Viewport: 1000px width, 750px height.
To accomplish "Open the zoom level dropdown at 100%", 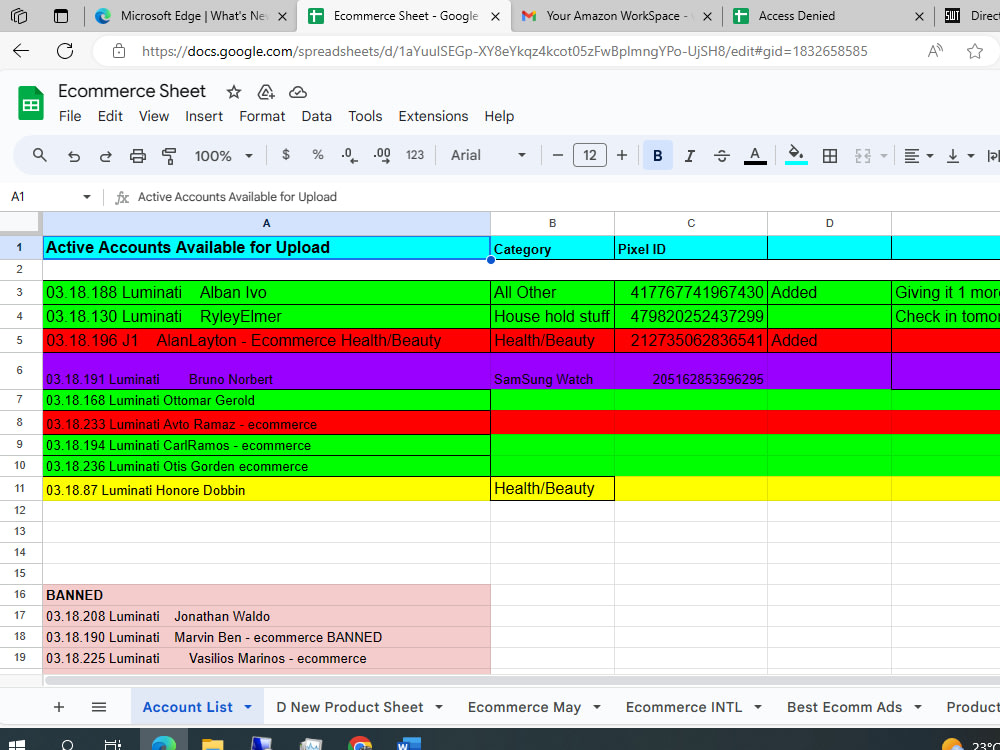I will [224, 156].
